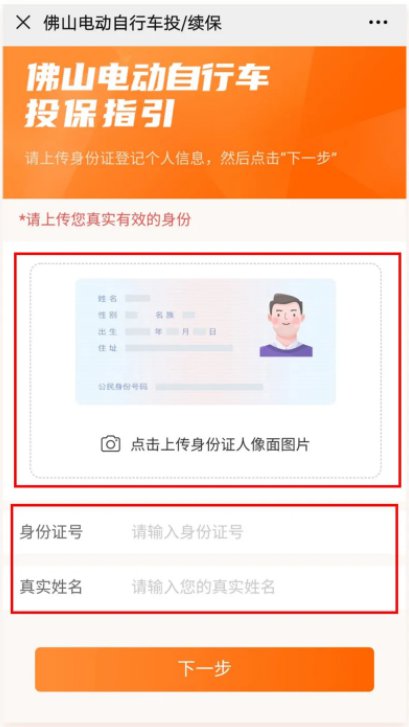Click the 下一步 button
This screenshot has height=727, width=409.
[204, 669]
